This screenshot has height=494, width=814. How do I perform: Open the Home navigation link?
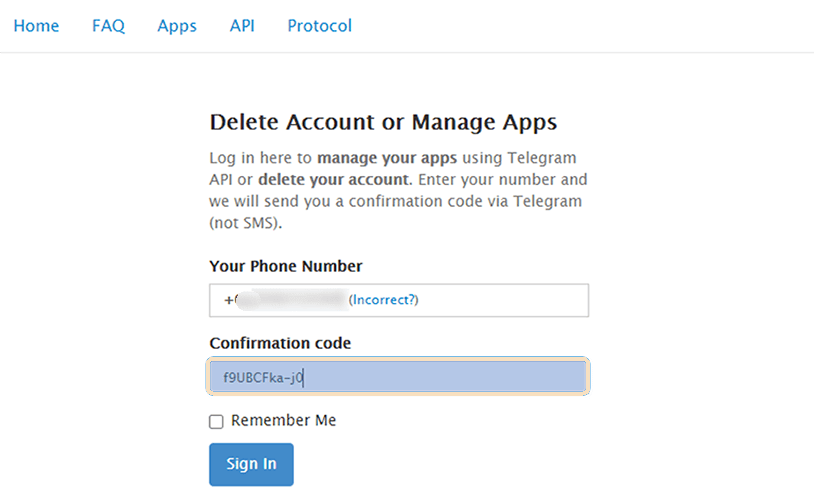pyautogui.click(x=36, y=25)
